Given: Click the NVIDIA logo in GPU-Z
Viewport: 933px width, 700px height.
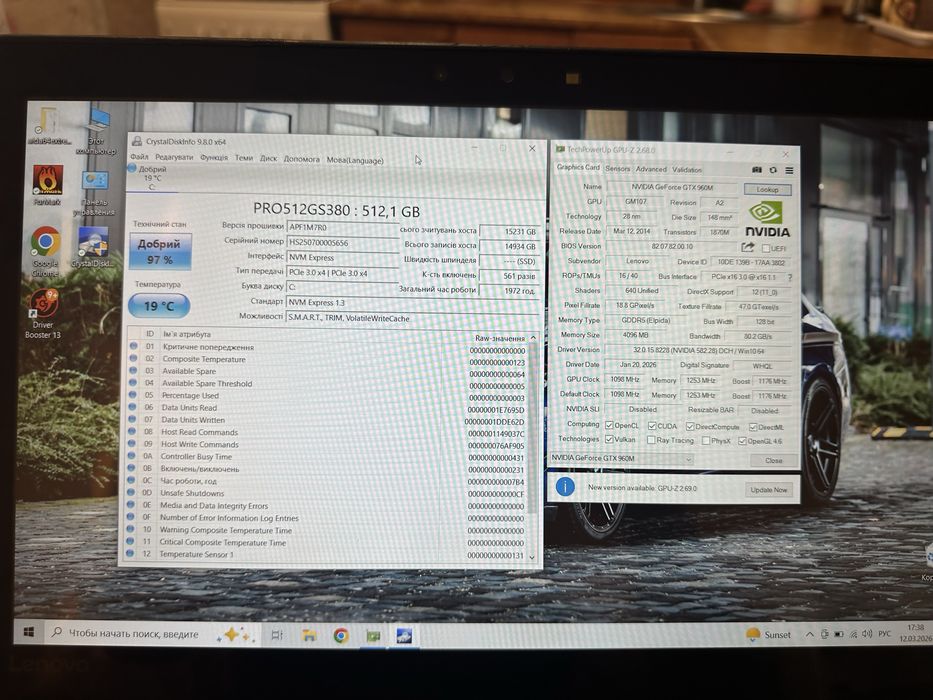Looking at the screenshot, I should click(x=767, y=219).
